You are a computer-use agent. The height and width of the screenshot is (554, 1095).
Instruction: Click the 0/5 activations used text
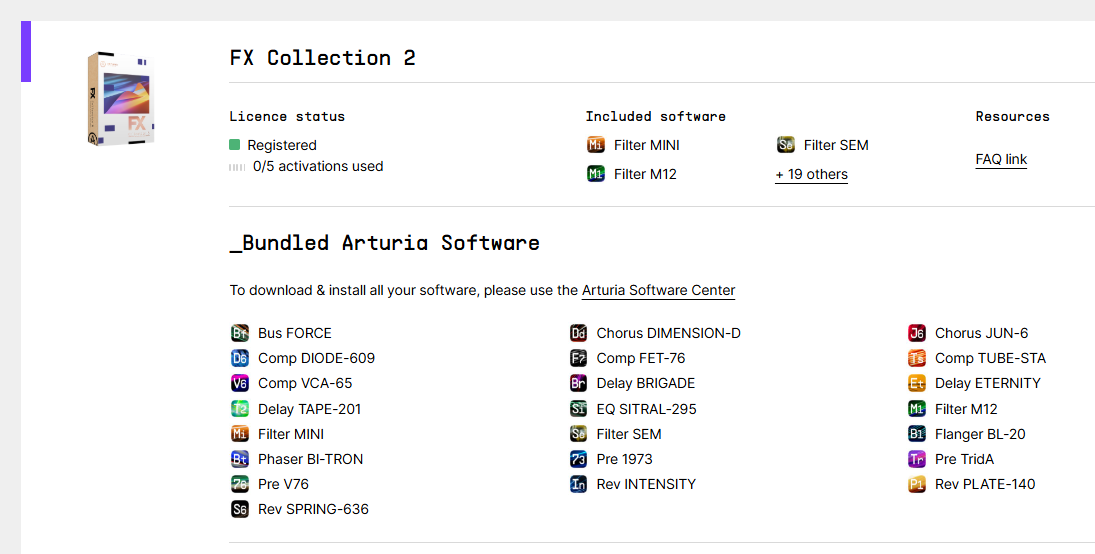click(318, 166)
